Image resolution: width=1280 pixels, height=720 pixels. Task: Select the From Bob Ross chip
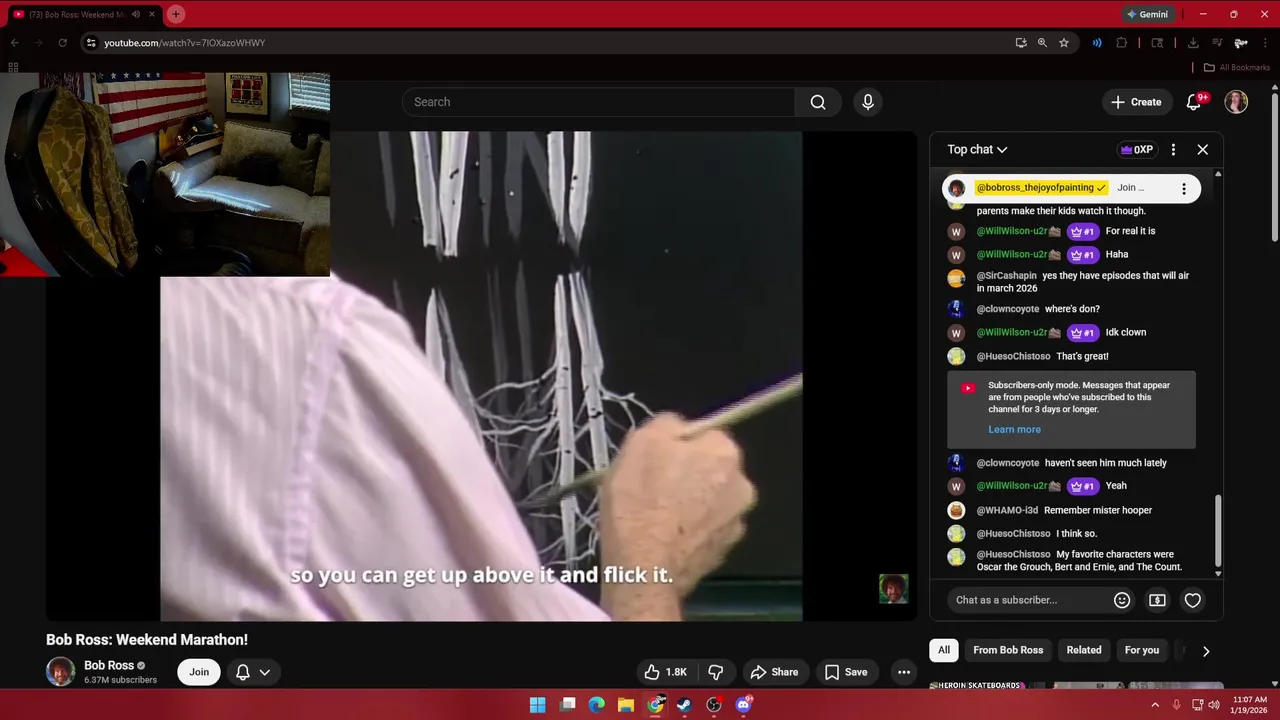click(1008, 650)
